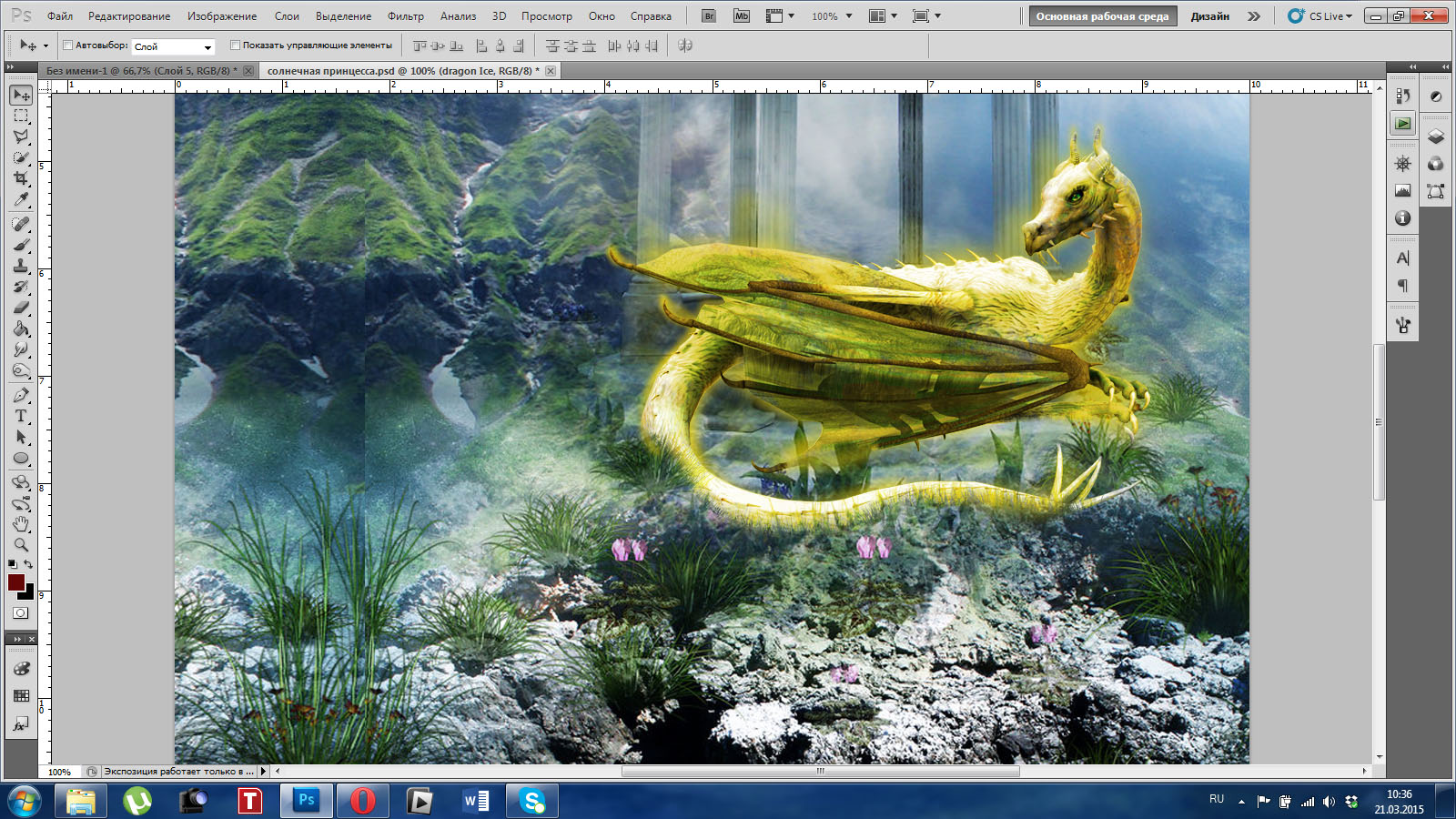Select the Eyedropper tool
The width and height of the screenshot is (1456, 819).
coord(21,200)
